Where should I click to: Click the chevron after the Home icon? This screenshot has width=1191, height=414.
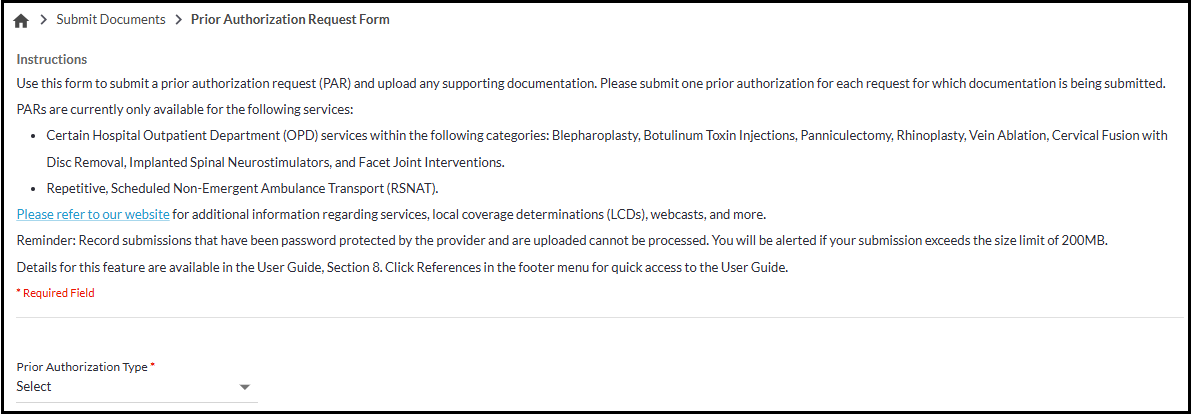click(43, 20)
